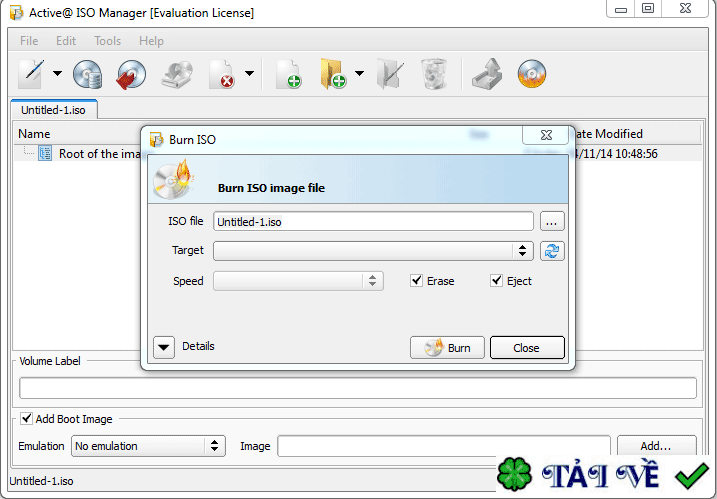Toggle the Eject checkbox
Screen dimensions: 717x499
point(496,280)
